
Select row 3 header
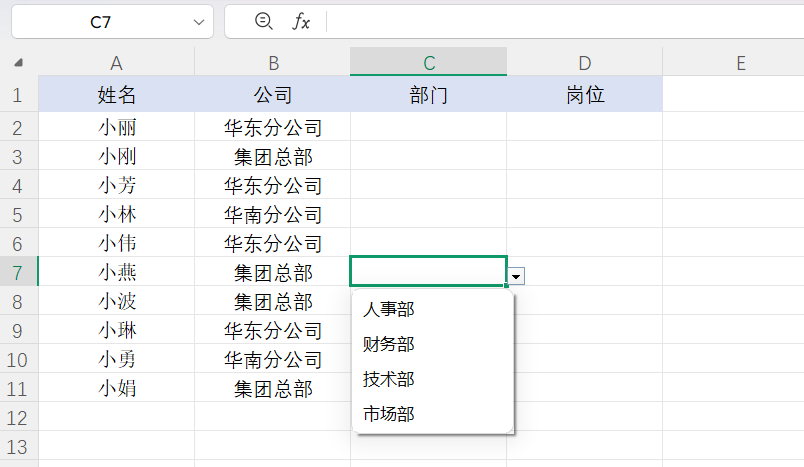(x=19, y=156)
